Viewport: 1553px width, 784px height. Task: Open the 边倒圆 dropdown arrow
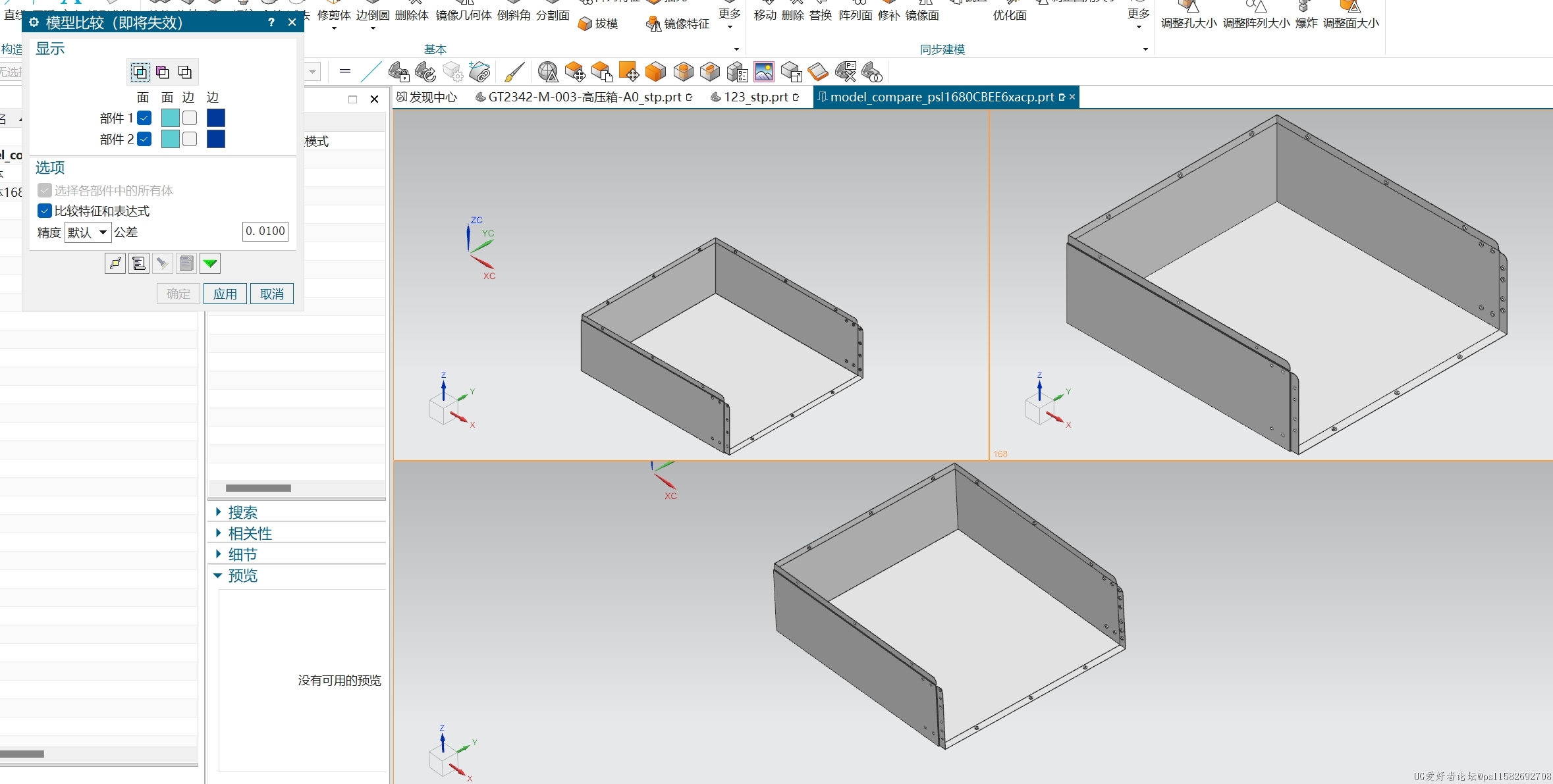pos(373,28)
